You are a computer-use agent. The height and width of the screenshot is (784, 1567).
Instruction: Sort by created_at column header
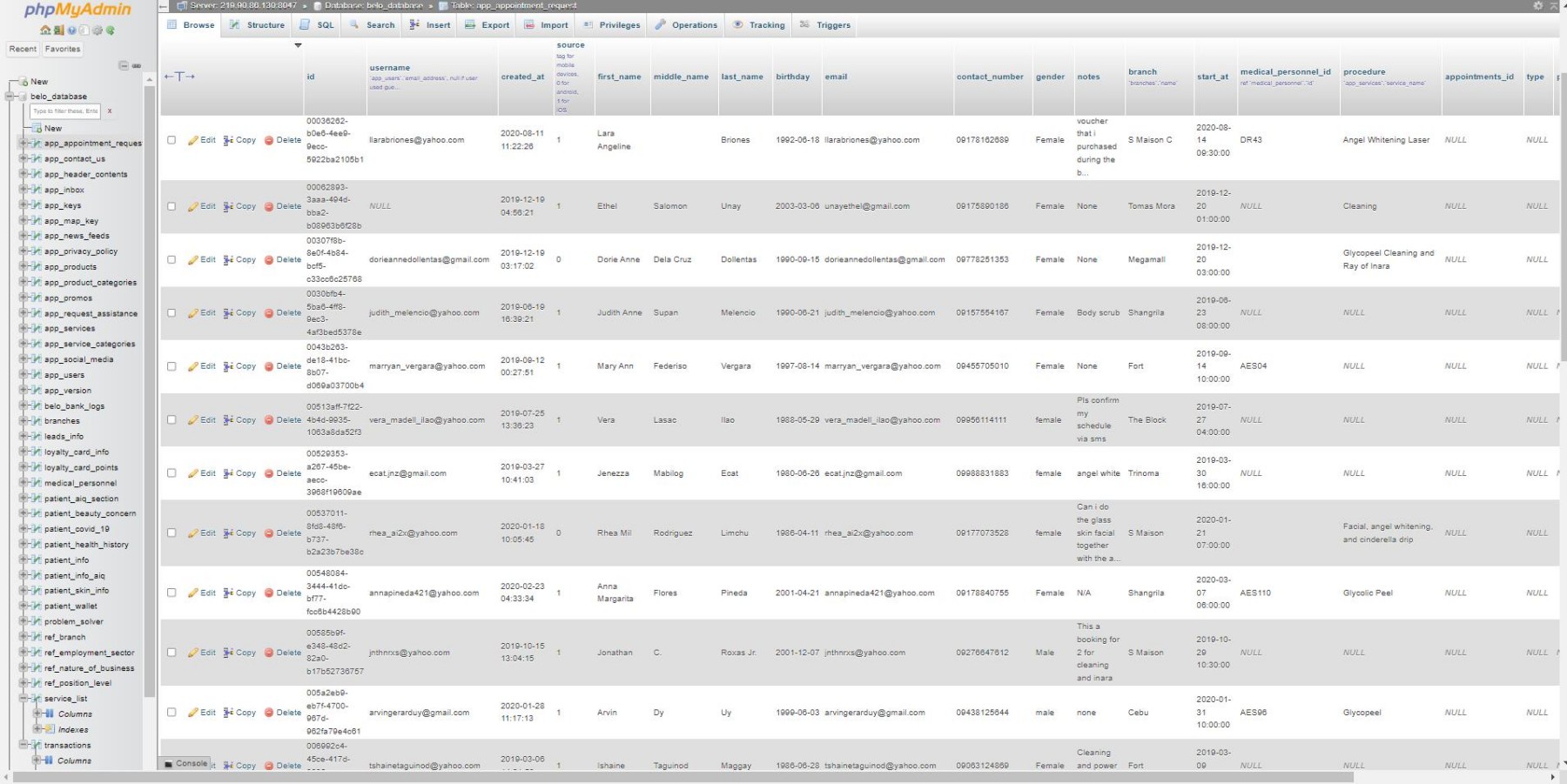coord(522,77)
